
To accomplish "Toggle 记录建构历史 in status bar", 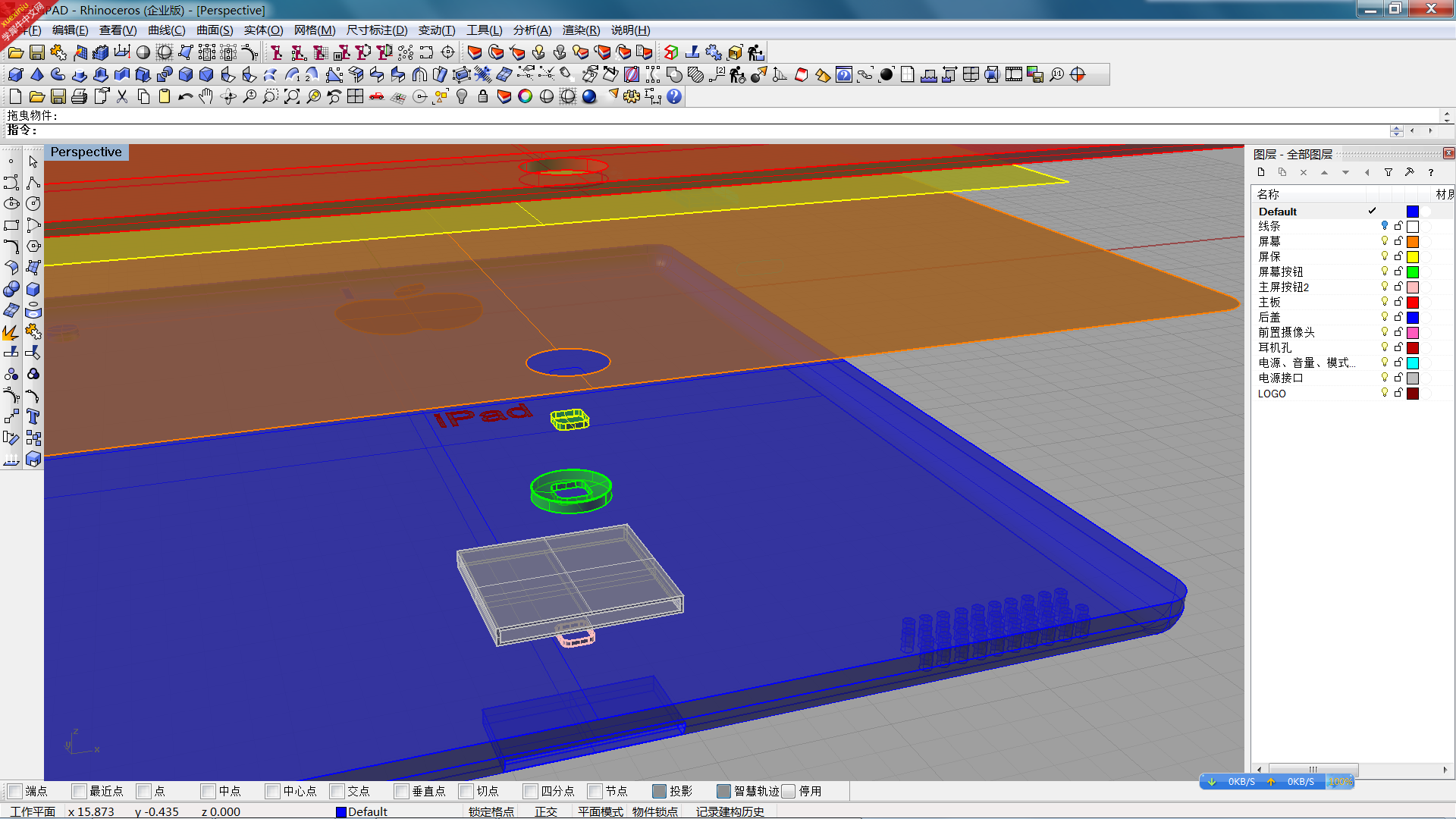I will [x=730, y=811].
